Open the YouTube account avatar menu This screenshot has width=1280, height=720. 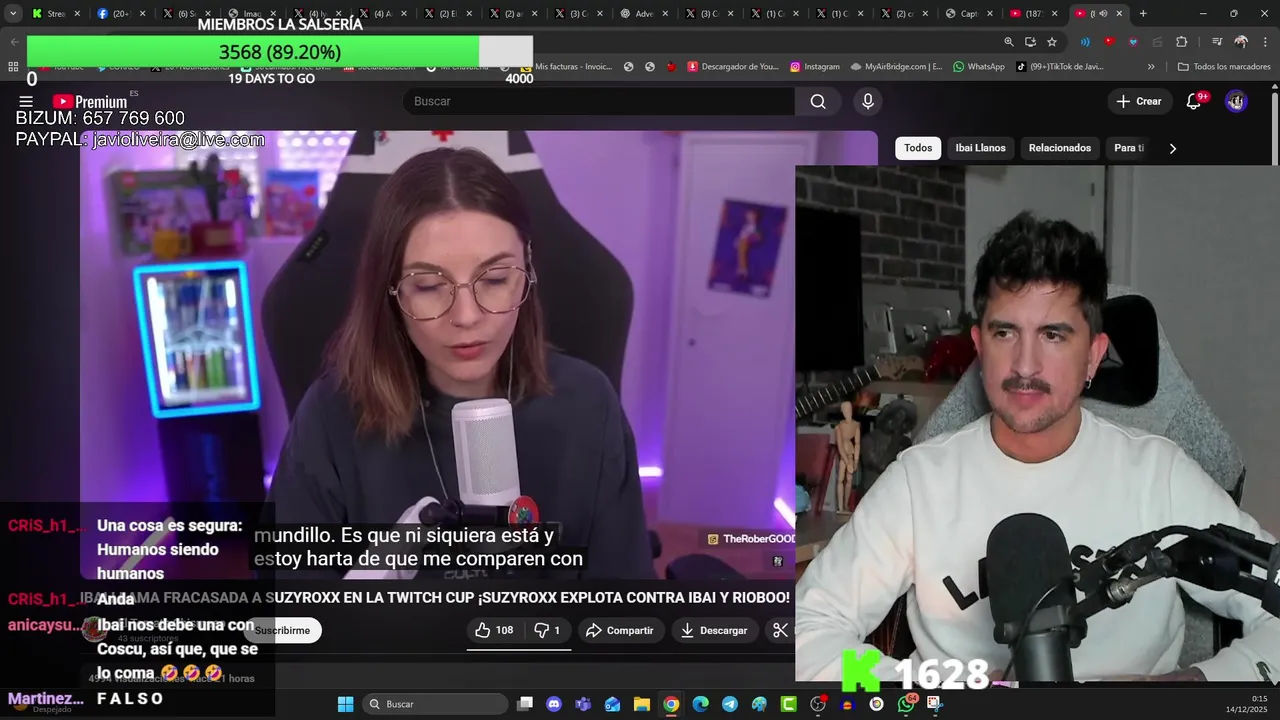click(1236, 101)
